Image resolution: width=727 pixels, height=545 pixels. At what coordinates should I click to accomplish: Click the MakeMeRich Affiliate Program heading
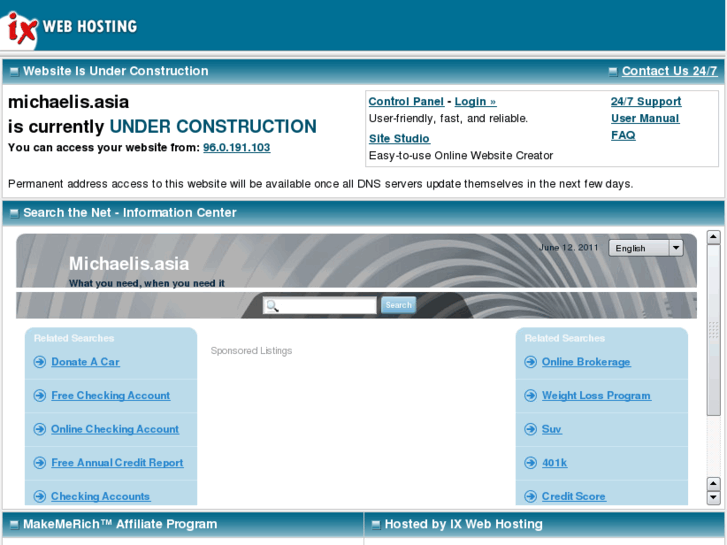[120, 524]
